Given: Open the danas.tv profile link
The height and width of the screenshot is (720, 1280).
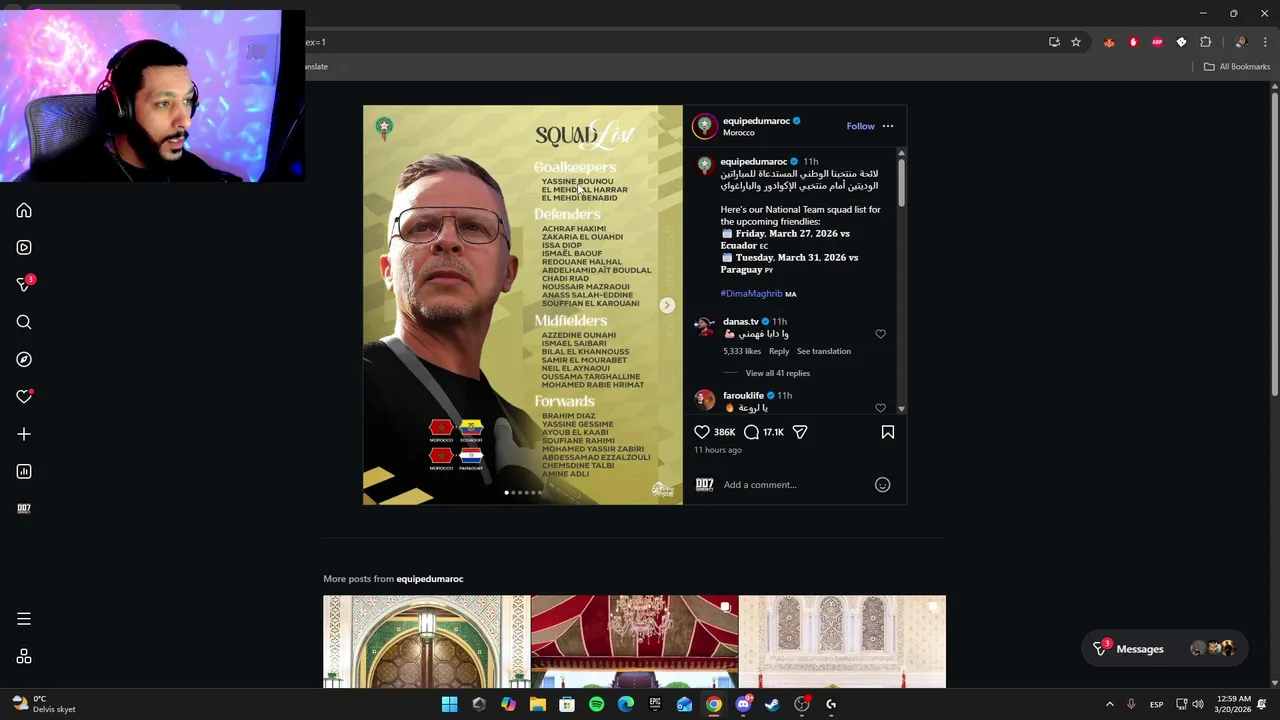Looking at the screenshot, I should tap(740, 322).
